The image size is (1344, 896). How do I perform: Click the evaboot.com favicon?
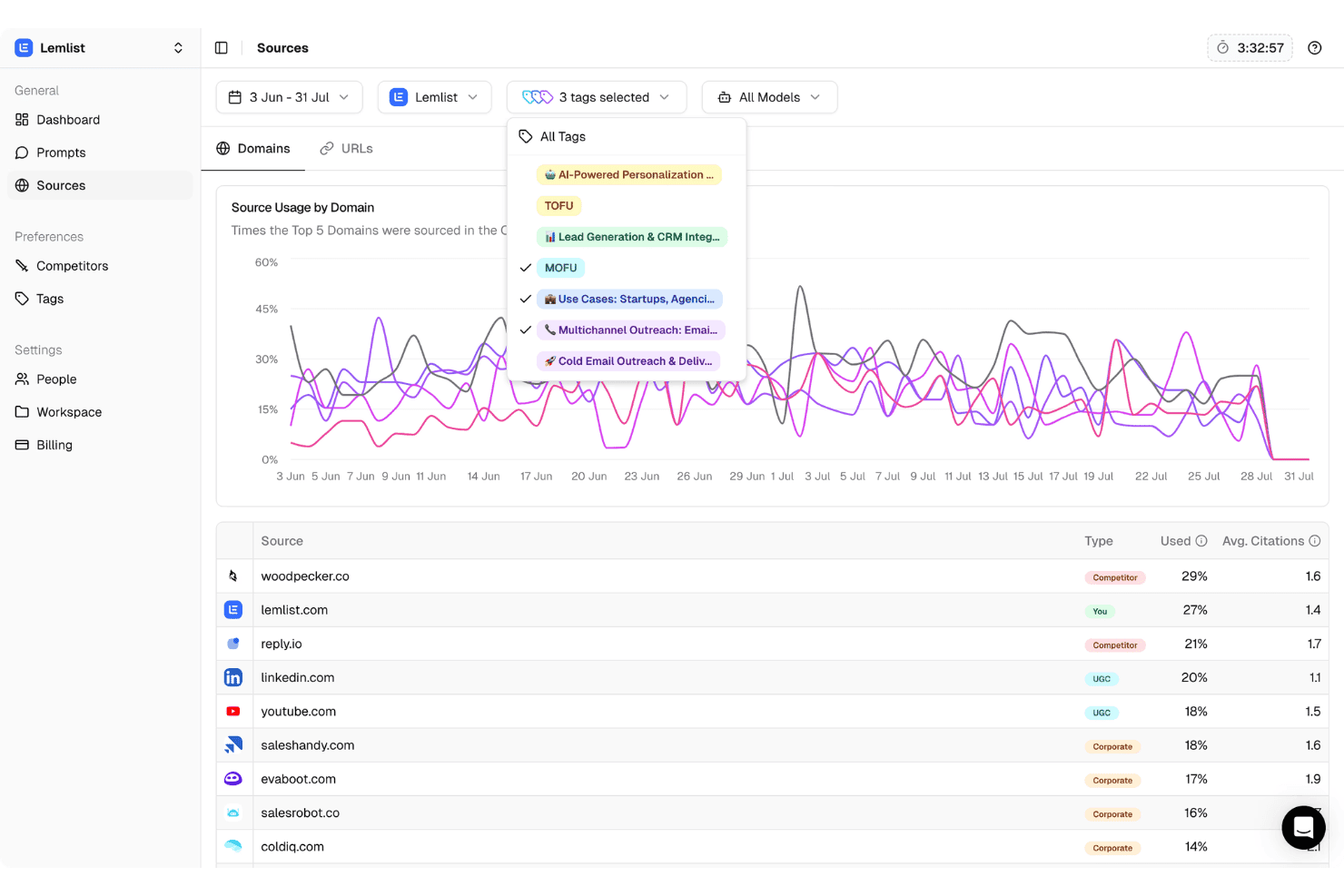233,779
